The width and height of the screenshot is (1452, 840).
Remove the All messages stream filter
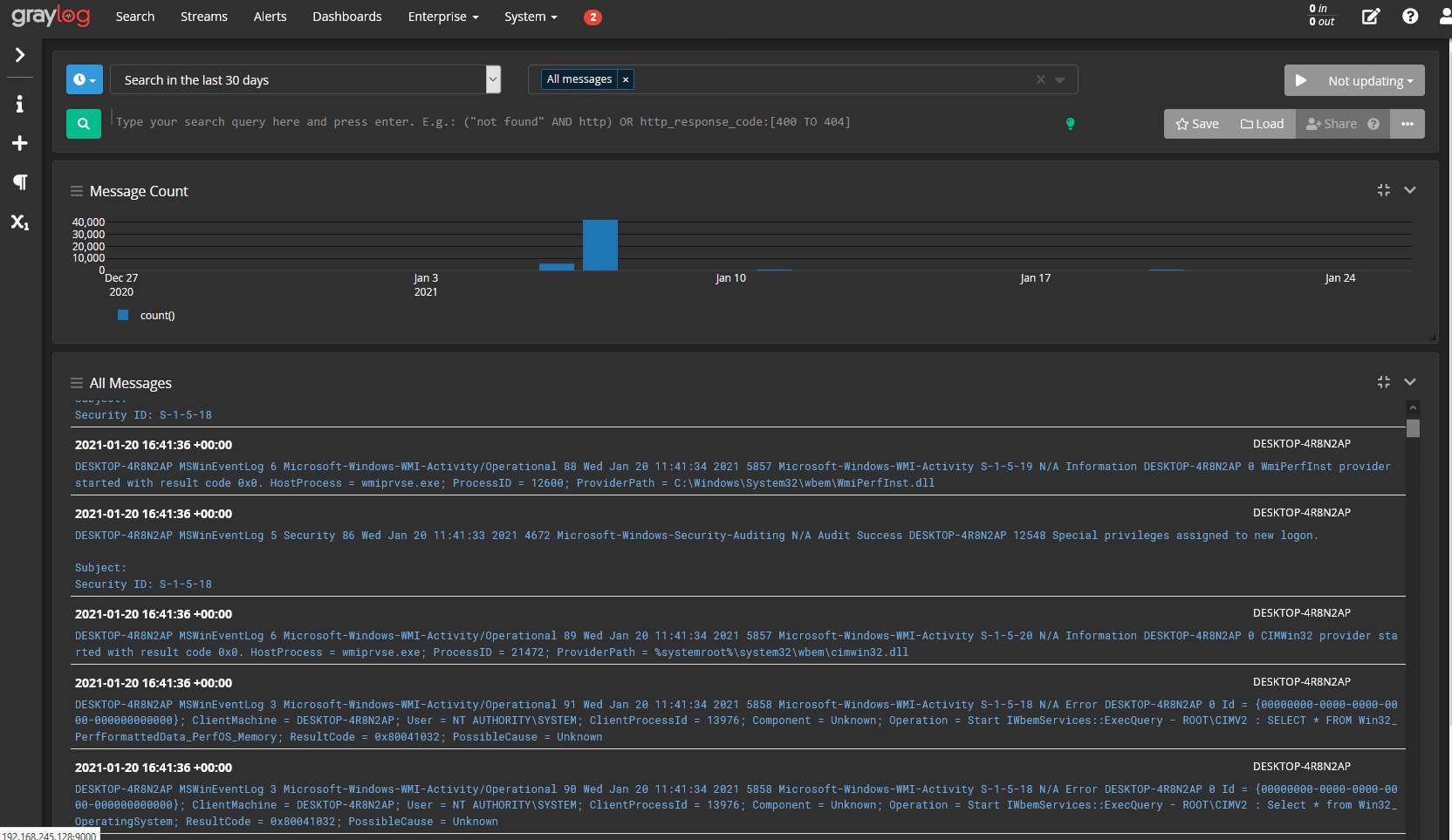tap(626, 79)
